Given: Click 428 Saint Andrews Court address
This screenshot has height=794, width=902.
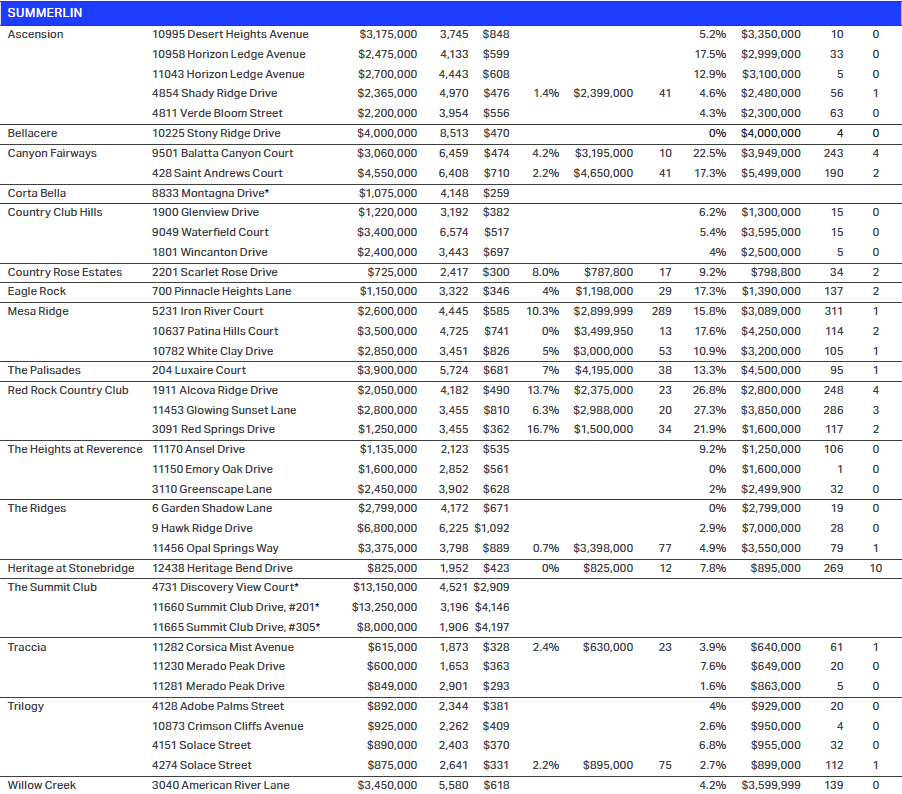Looking at the screenshot, I should tap(217, 173).
